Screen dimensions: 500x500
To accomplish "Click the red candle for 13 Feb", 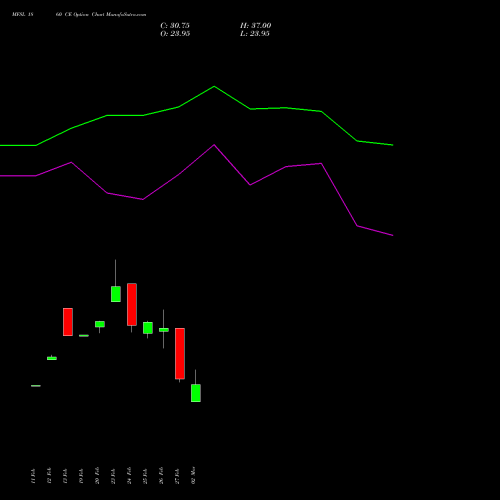I will click(x=68, y=322).
